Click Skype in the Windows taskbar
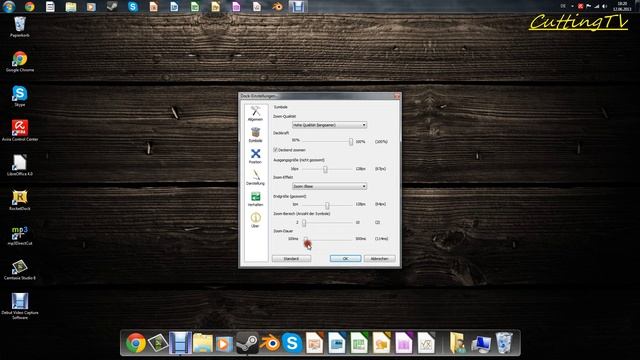 pos(133,7)
